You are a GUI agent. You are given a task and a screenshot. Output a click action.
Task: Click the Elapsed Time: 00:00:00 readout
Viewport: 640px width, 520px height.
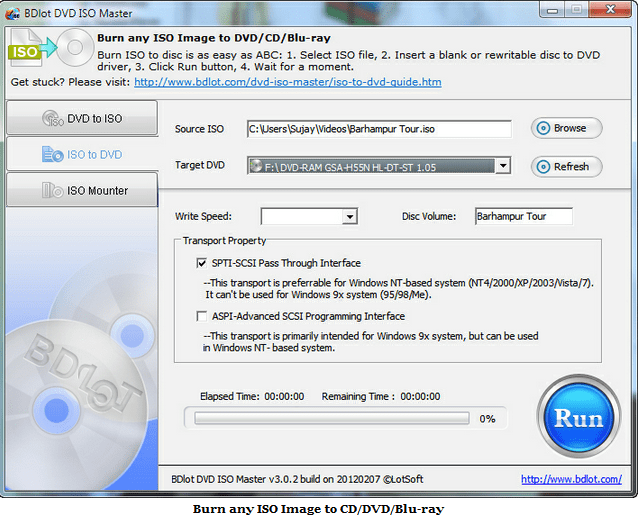[252, 396]
